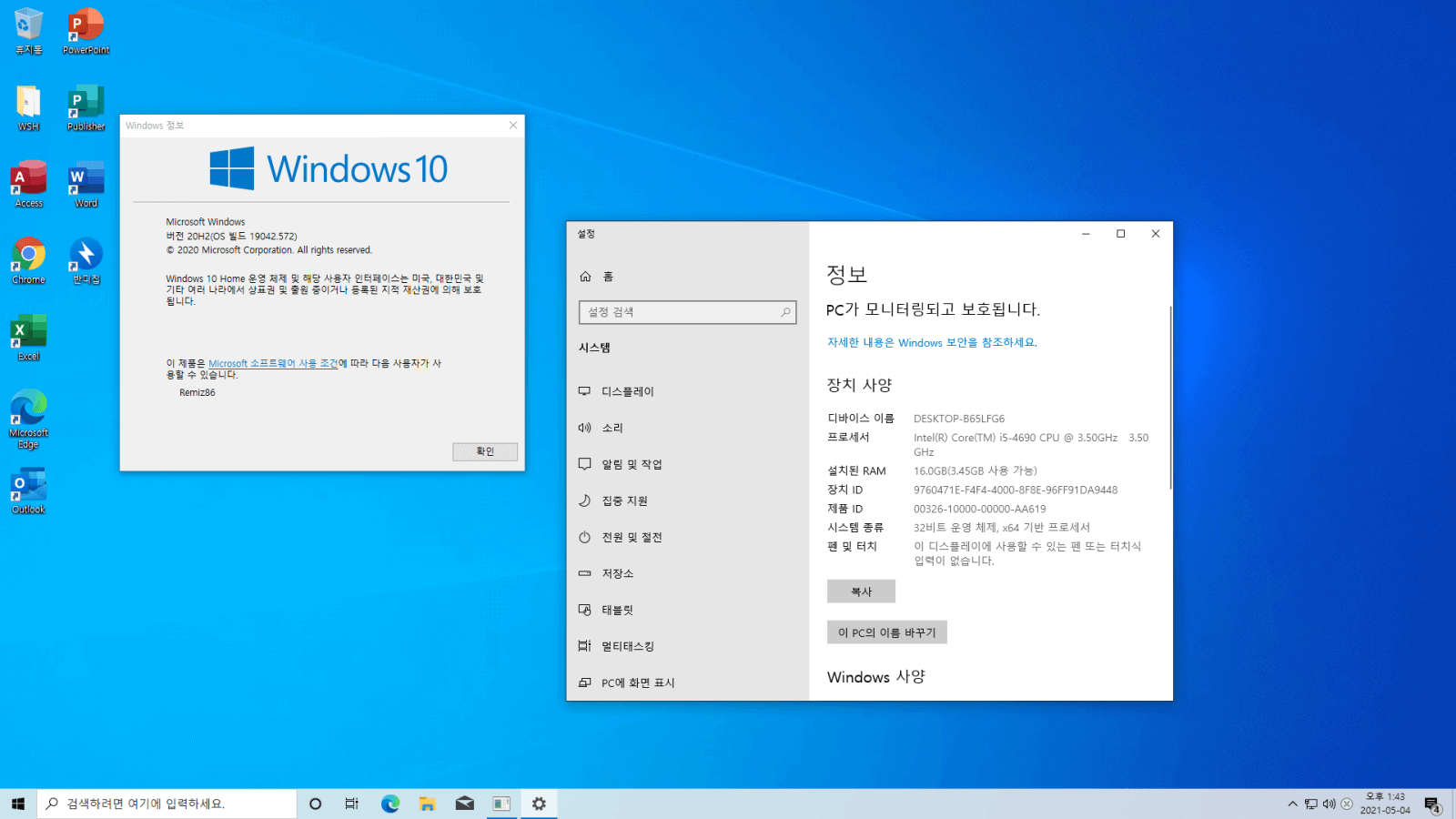Select PC에 화면 표시 in sidebar
The image size is (1456, 819).
pos(687,682)
